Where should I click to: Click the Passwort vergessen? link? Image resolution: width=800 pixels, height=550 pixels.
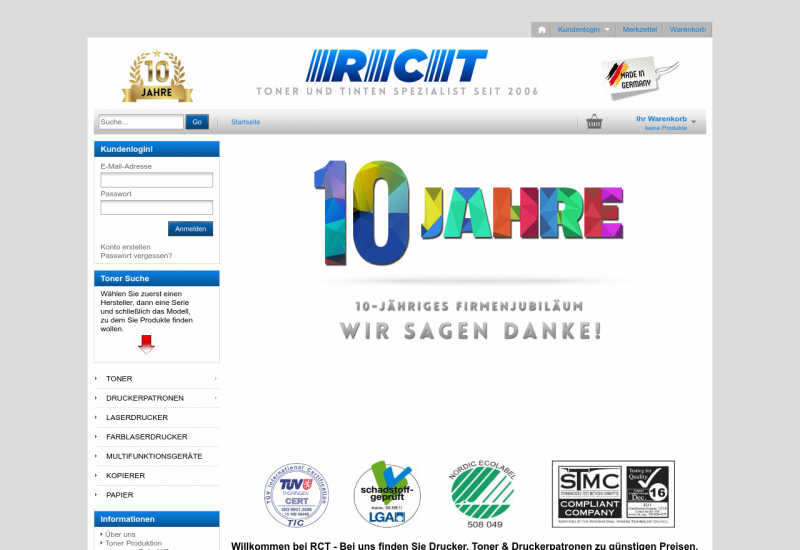pos(136,256)
